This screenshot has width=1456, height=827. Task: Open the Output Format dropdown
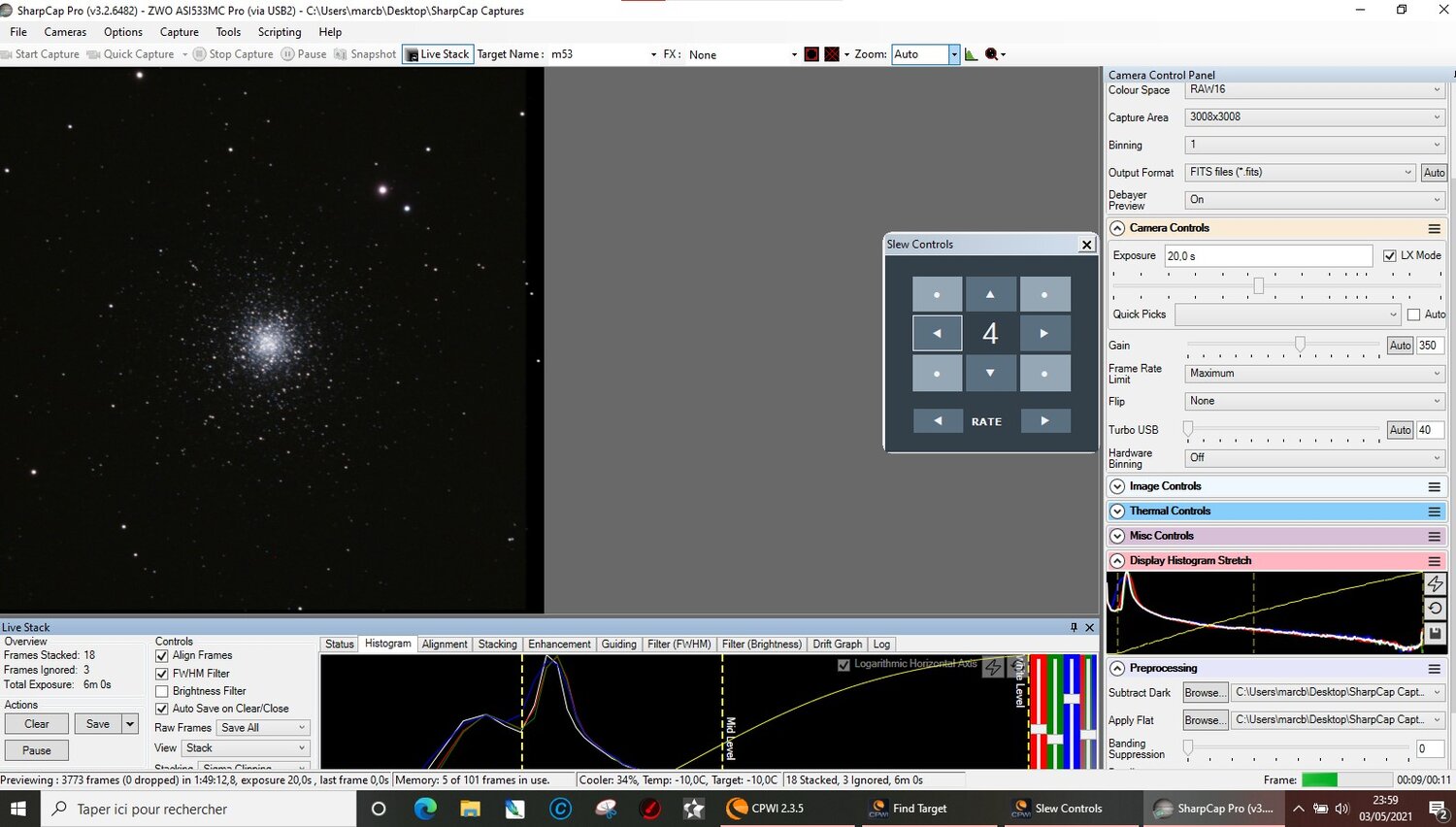(x=1300, y=172)
